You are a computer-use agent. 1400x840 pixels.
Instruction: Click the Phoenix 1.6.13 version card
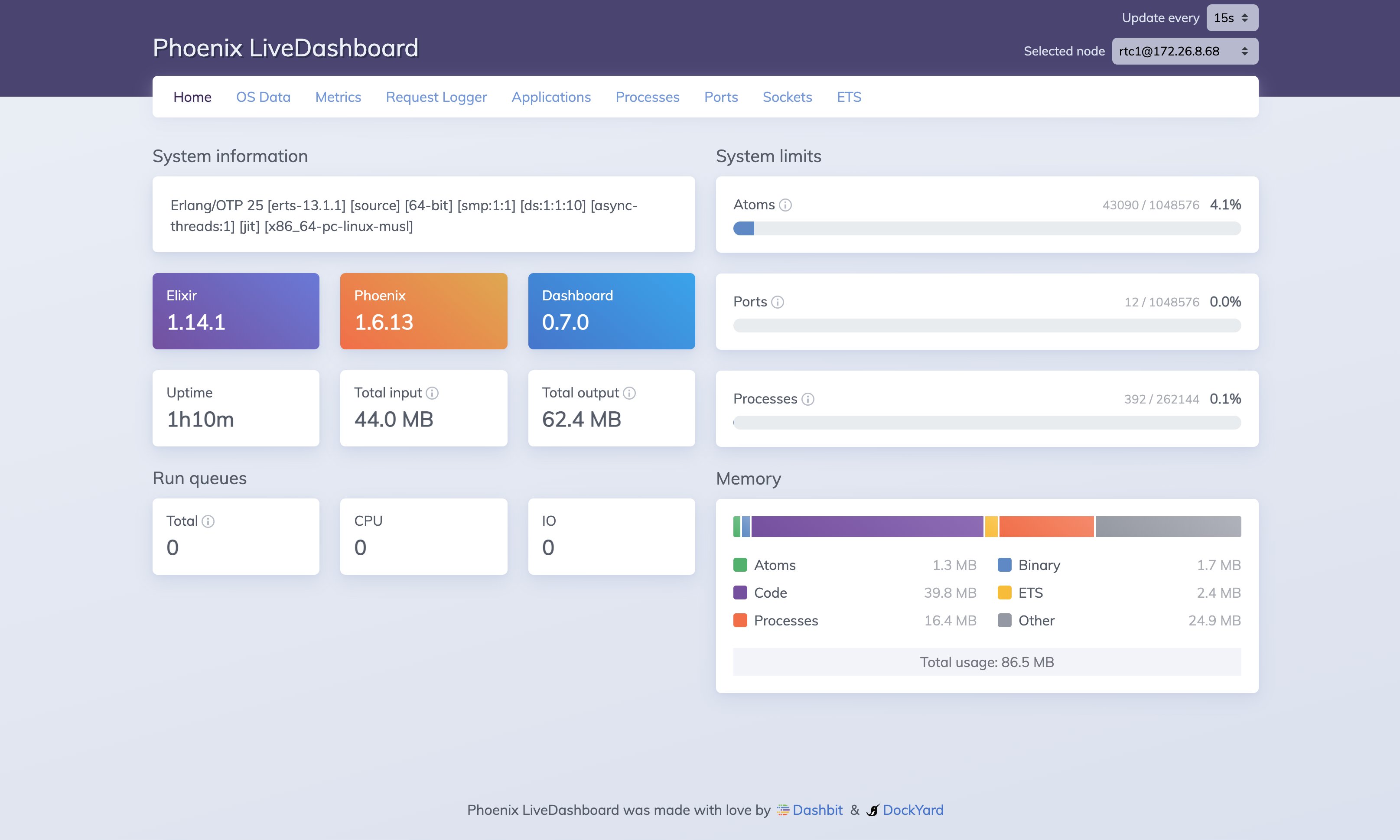(424, 311)
